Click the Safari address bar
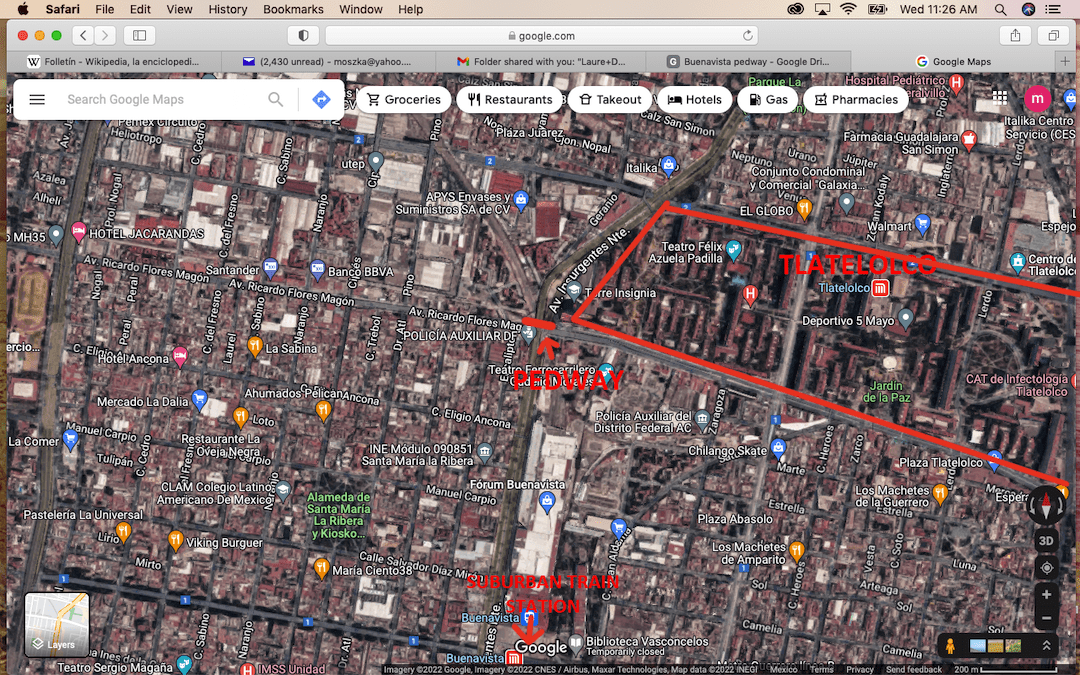The width and height of the screenshot is (1080, 675). 541,35
